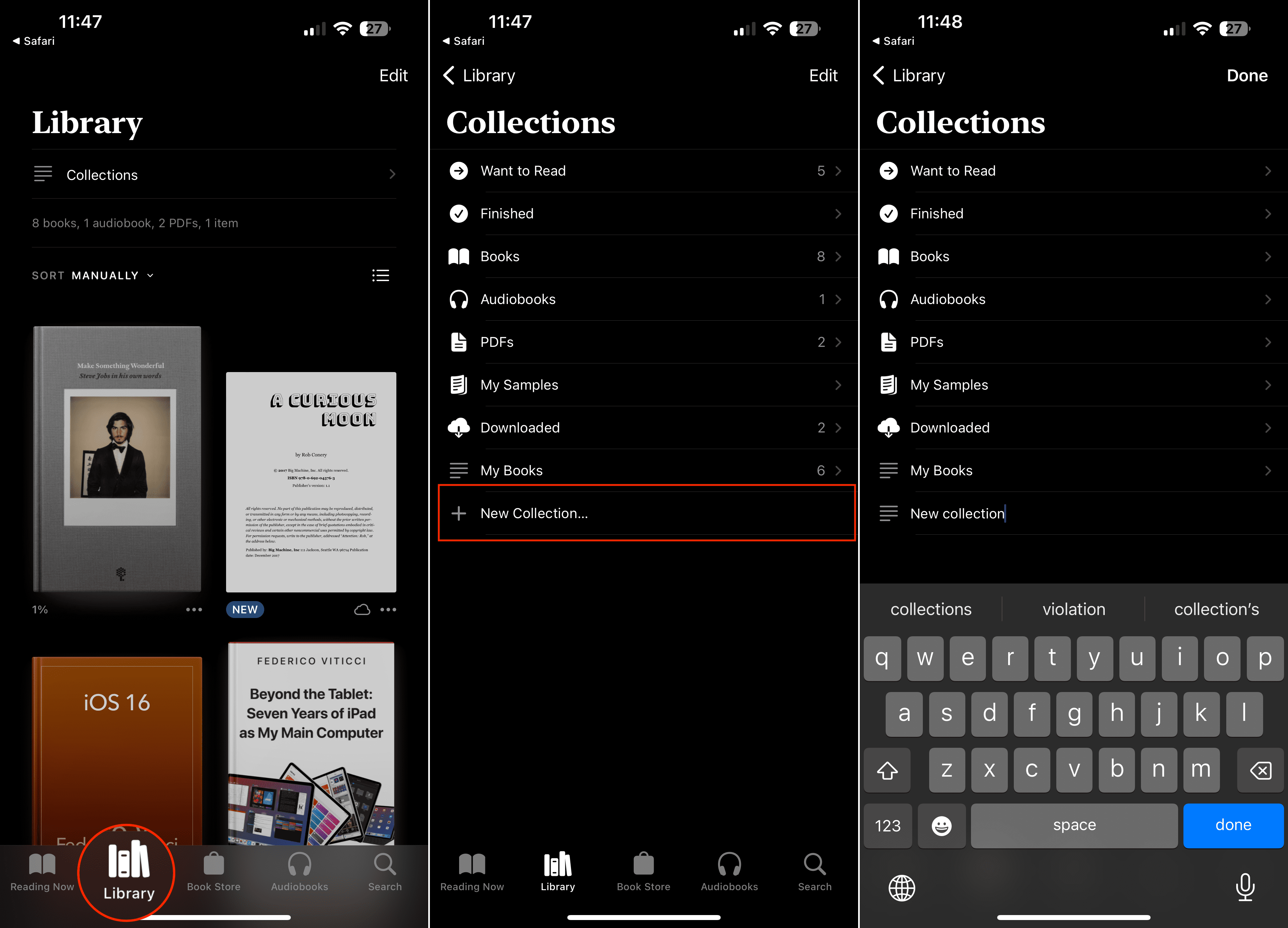Toggle the keyboard Shift key
Screen dimensions: 1288x928
pyautogui.click(x=887, y=770)
